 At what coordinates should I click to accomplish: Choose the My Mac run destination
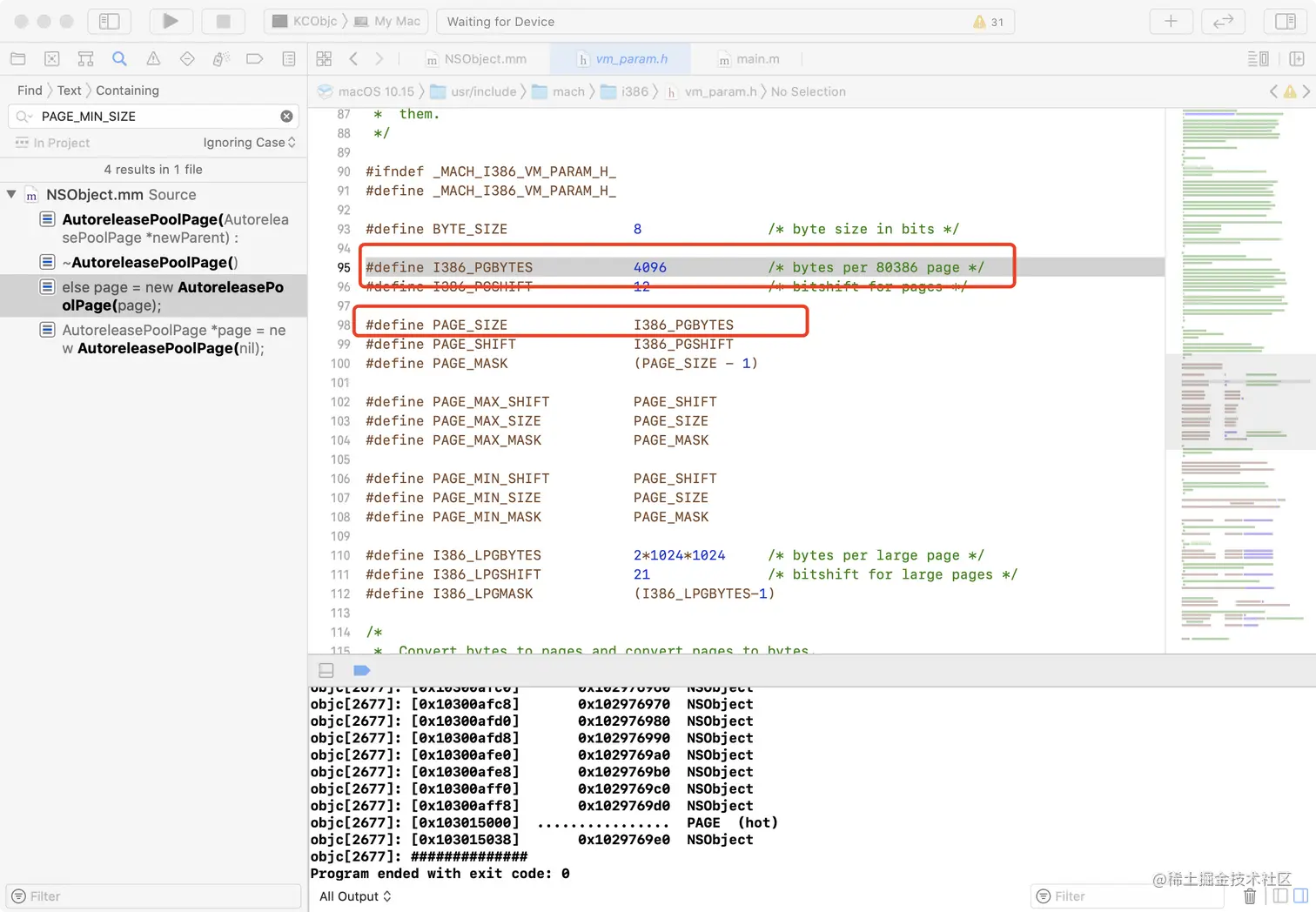click(389, 21)
